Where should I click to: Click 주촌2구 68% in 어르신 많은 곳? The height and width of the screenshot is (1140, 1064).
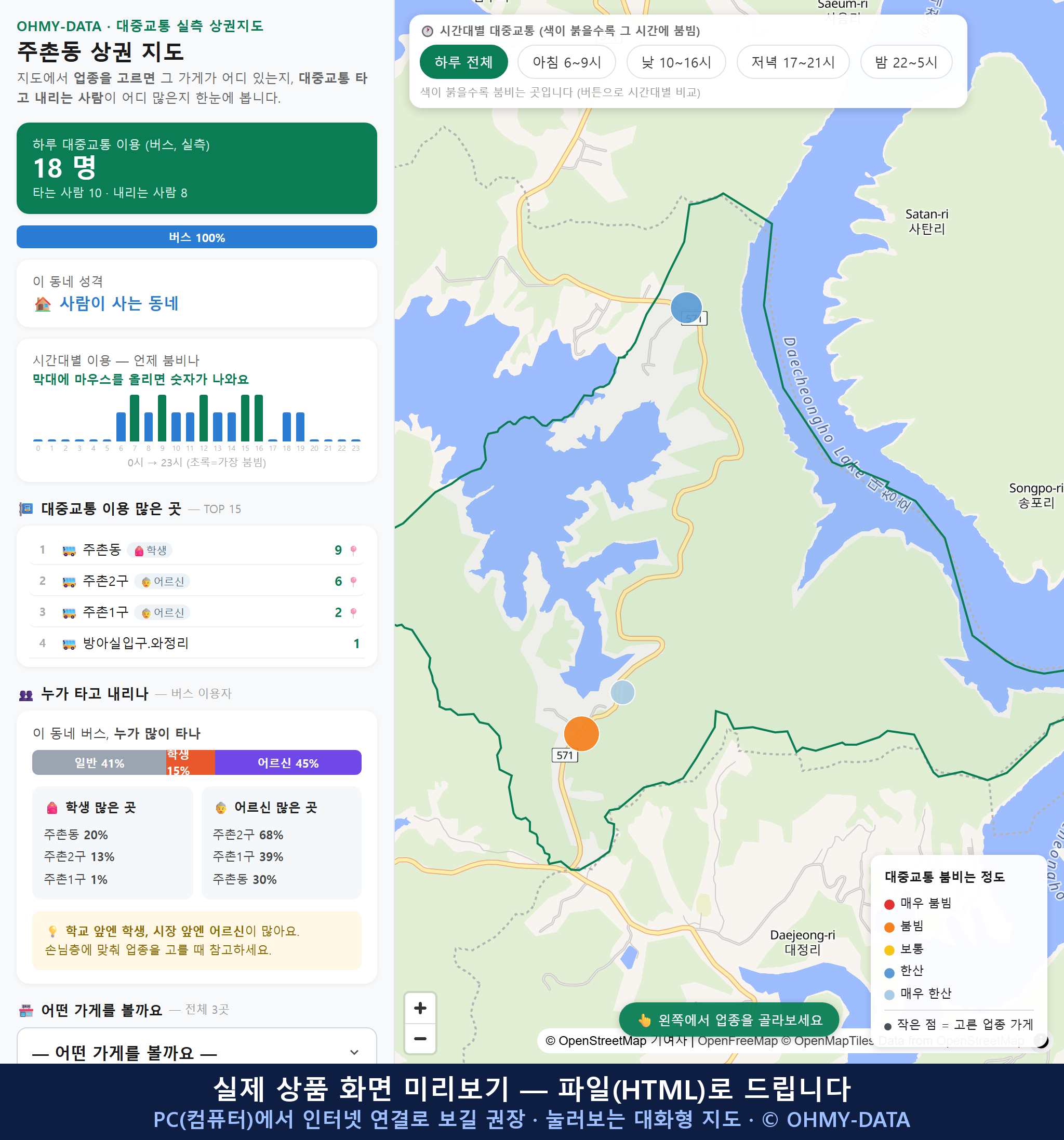pyautogui.click(x=248, y=835)
